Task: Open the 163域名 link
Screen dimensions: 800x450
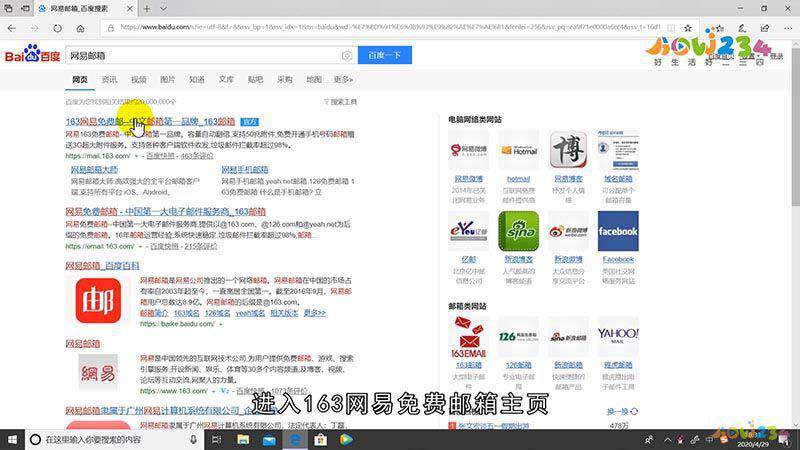Action: point(186,313)
